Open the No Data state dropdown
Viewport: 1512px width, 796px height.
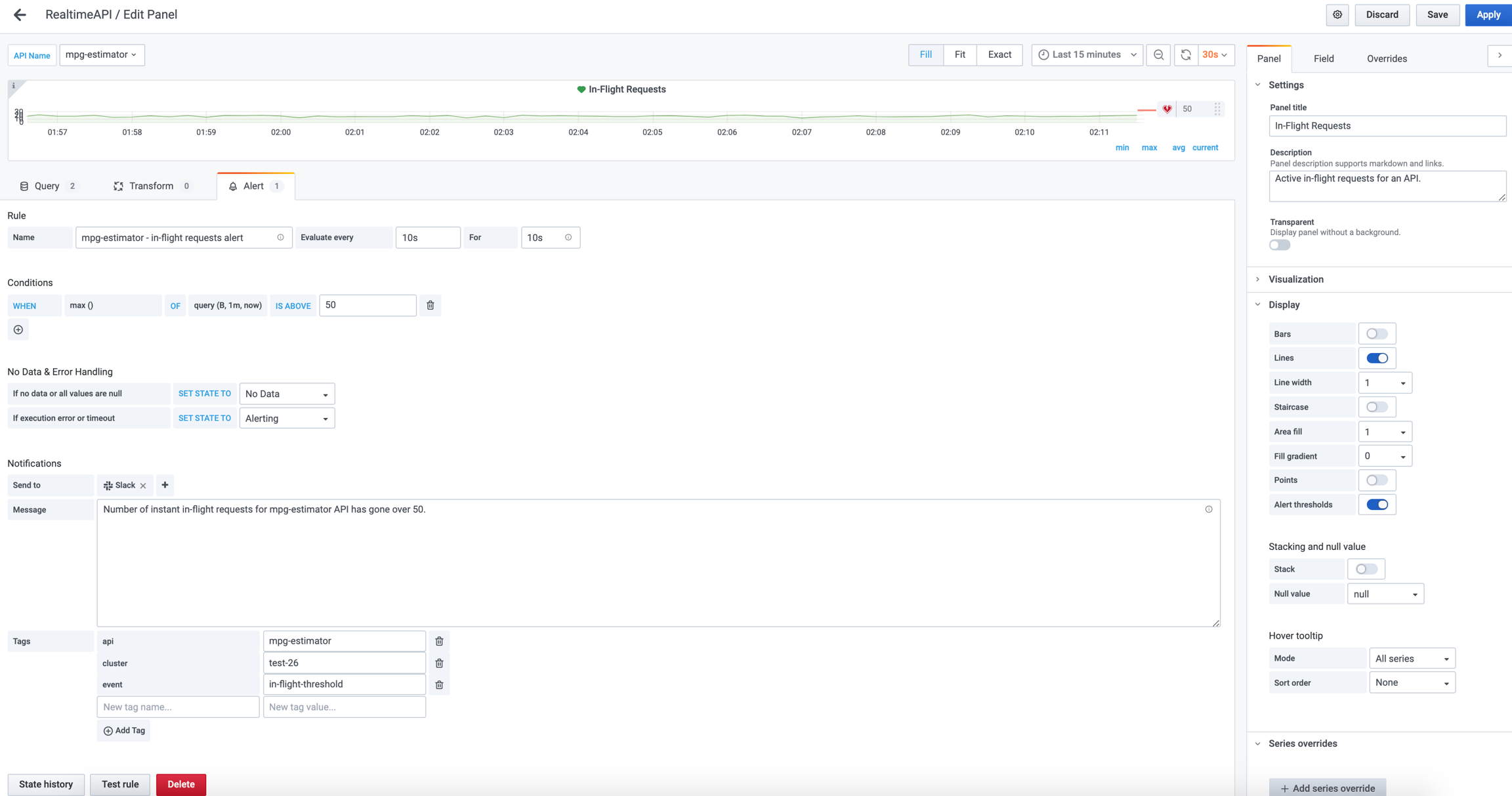pyautogui.click(x=287, y=394)
